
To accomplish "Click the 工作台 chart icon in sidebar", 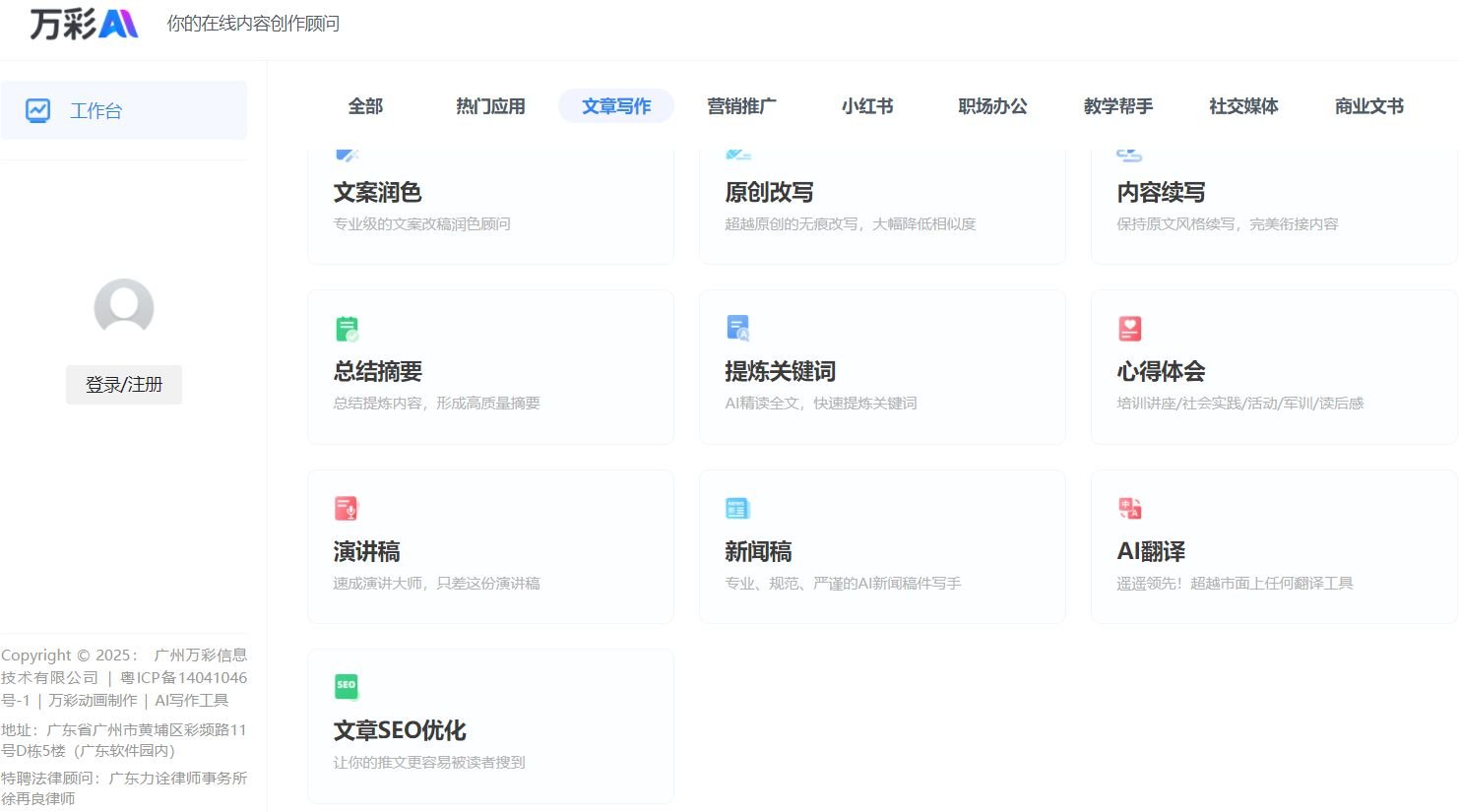I will click(38, 110).
